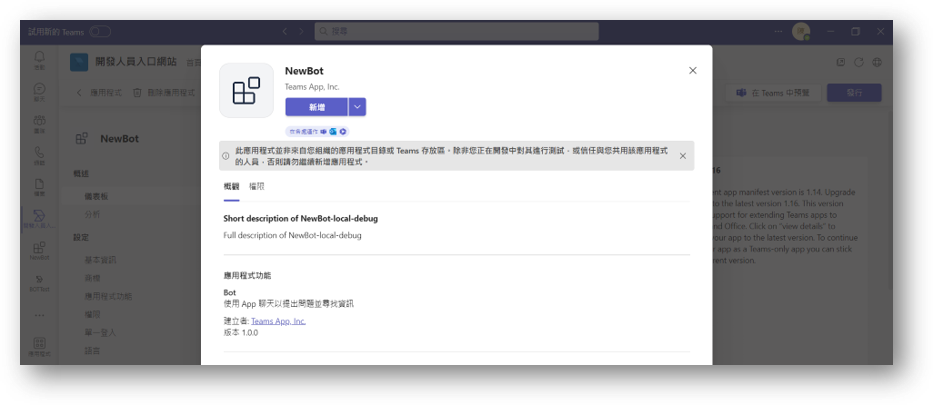Image resolution: width=933 pixels, height=405 pixels.
Task: Open the Teams people icon in sidebar
Action: click(x=39, y=123)
